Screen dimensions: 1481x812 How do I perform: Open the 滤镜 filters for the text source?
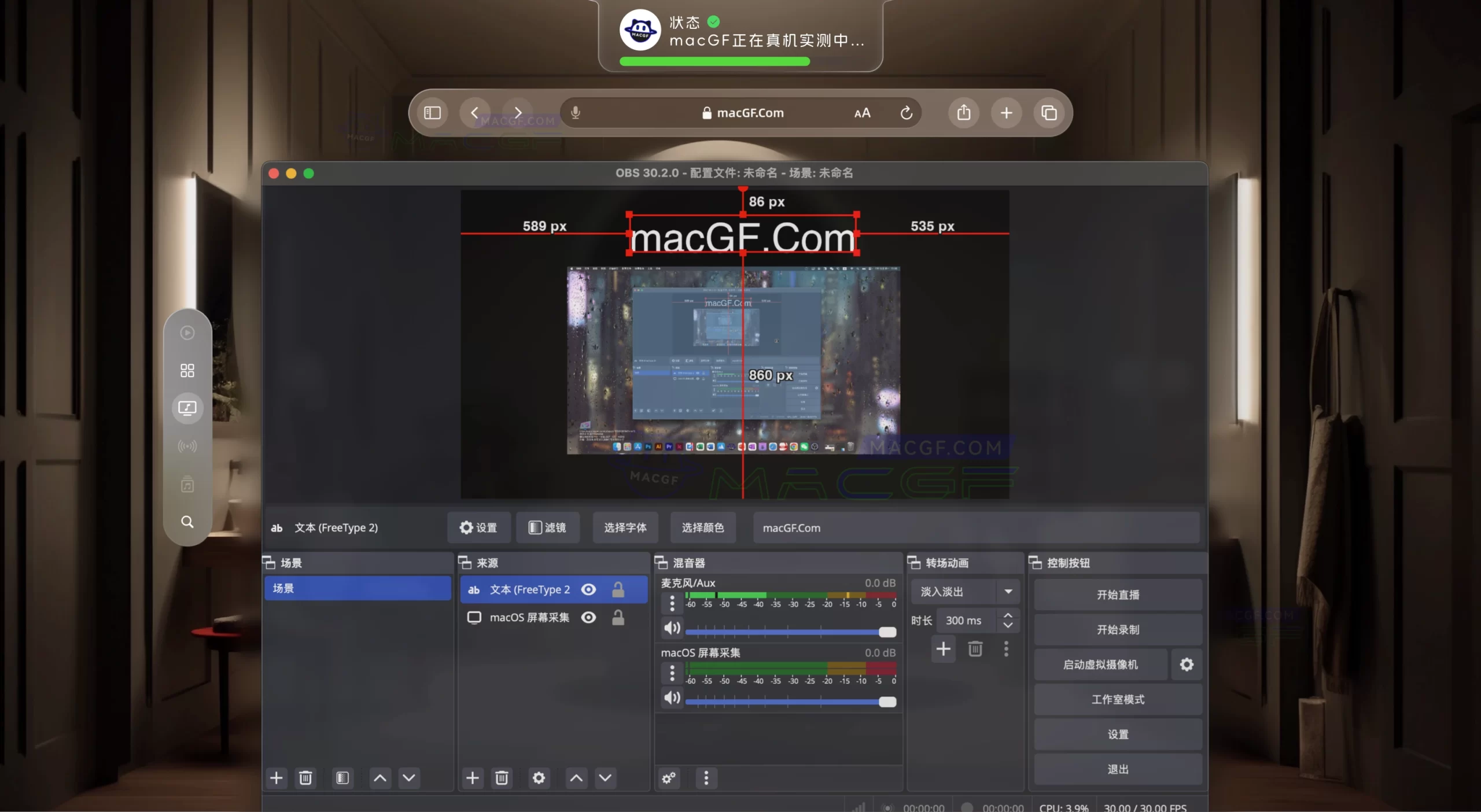tap(548, 527)
